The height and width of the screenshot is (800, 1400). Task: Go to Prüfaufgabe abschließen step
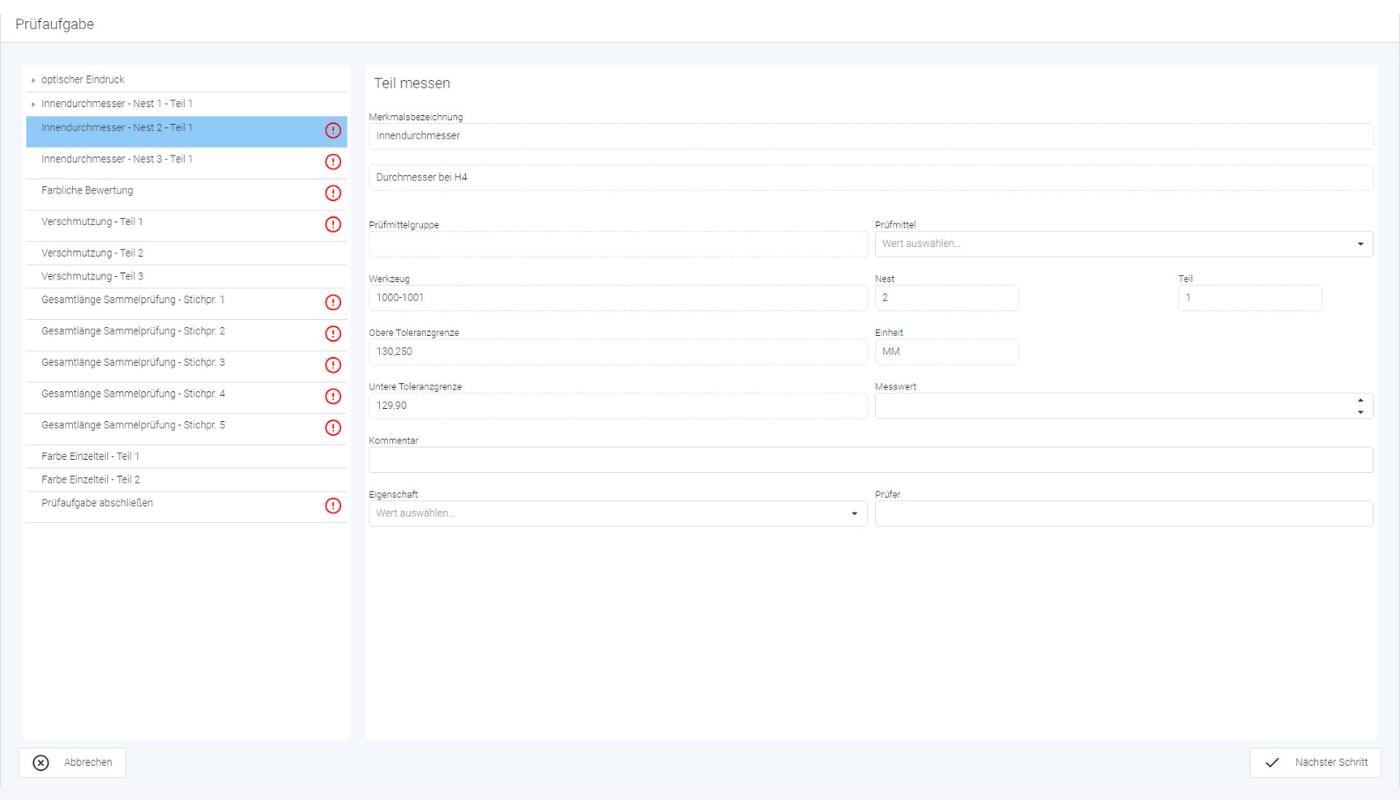186,506
